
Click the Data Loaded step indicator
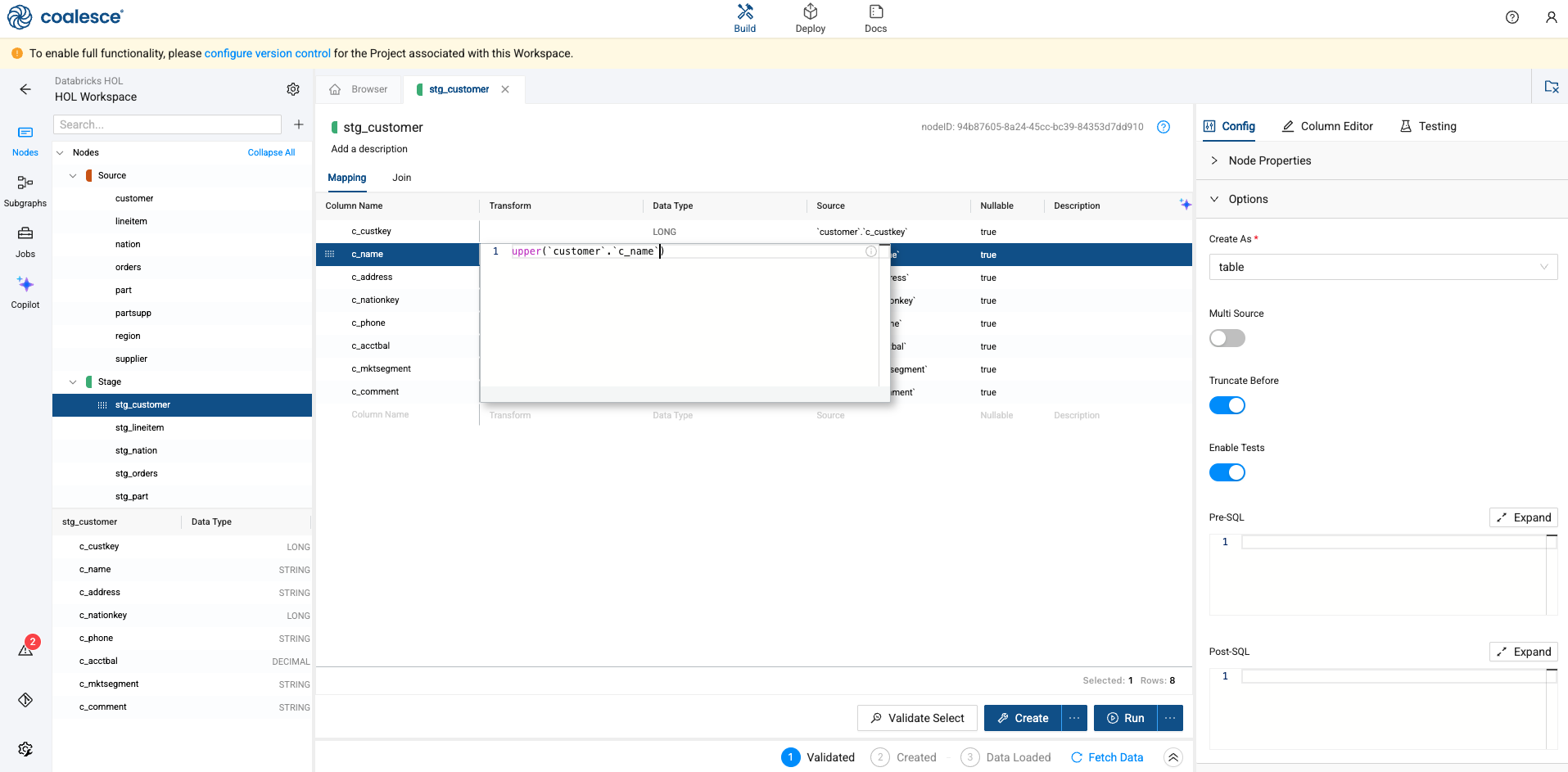1005,757
